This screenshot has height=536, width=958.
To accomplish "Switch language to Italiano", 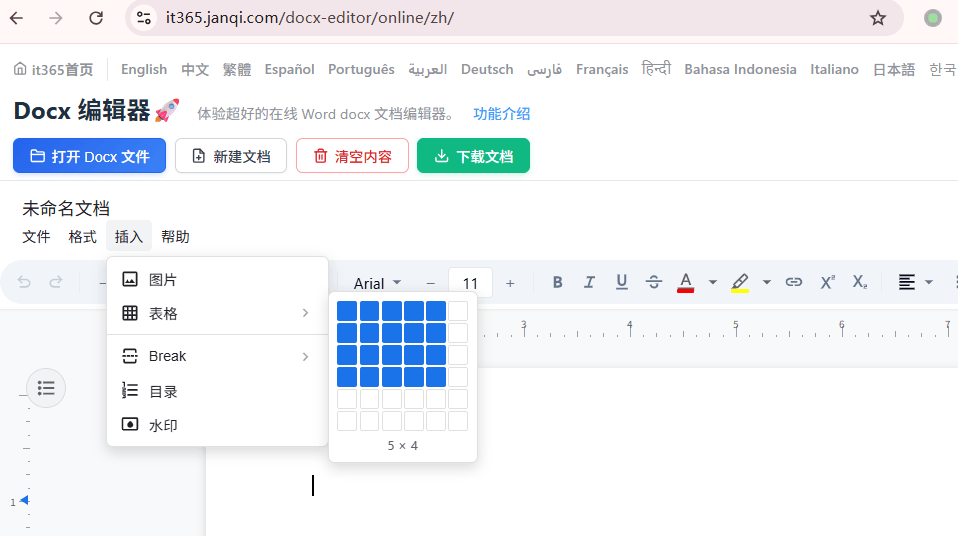I will click(834, 70).
